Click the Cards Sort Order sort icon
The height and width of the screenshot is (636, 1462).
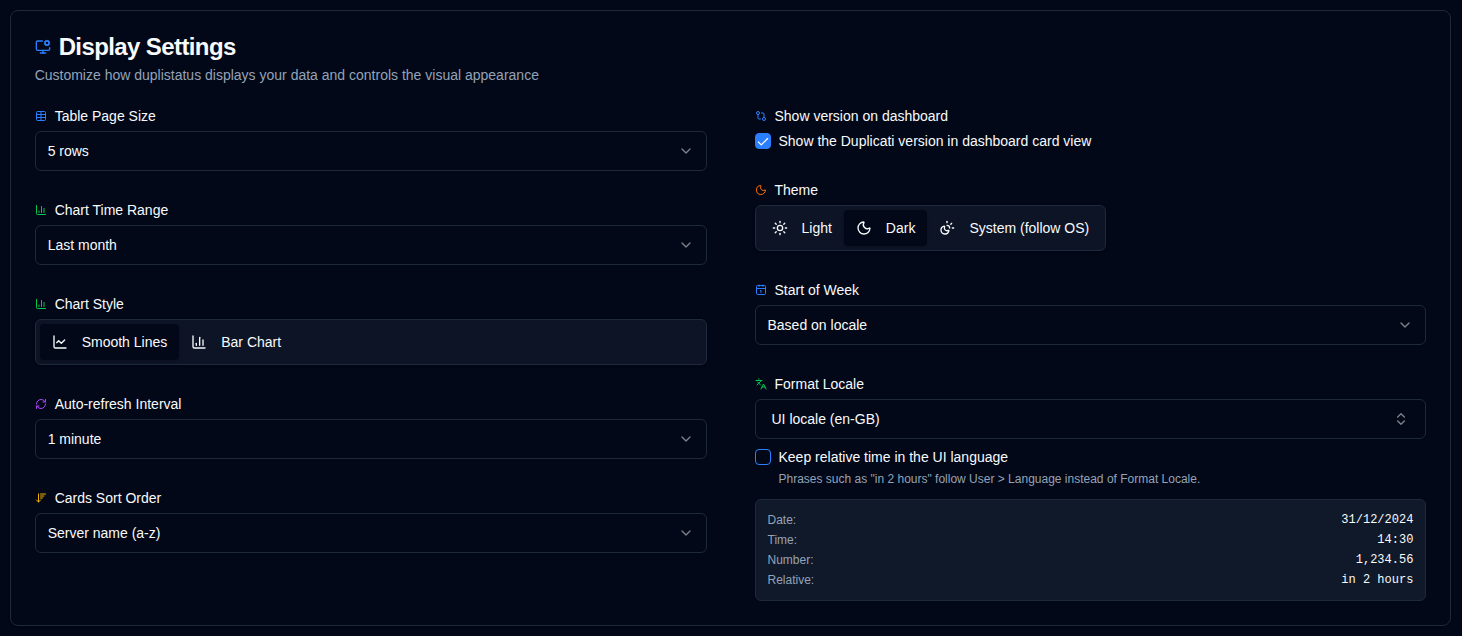[41, 498]
